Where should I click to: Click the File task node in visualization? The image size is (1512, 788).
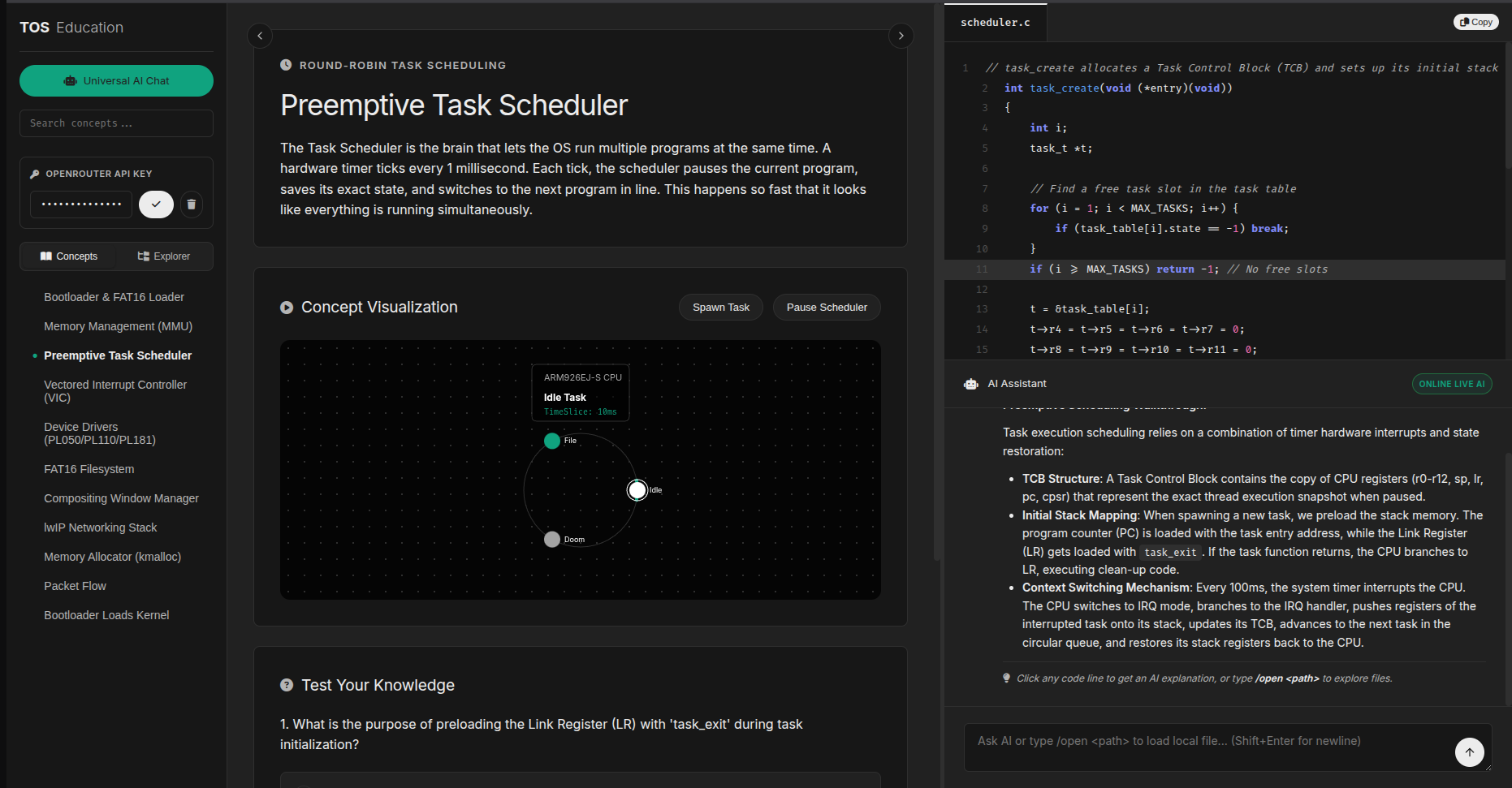click(x=552, y=441)
